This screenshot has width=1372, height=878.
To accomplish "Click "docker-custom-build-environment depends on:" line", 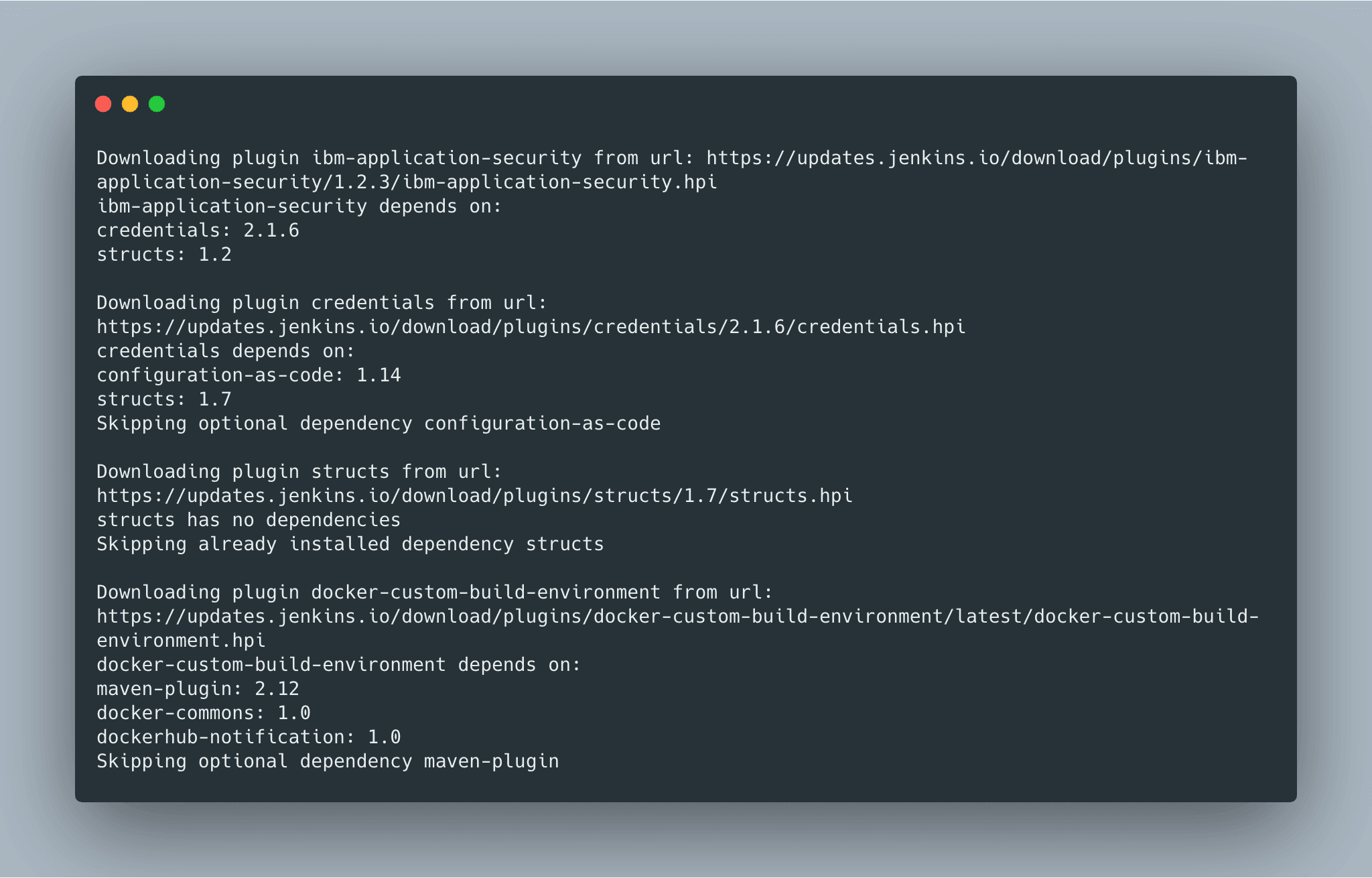I will click(338, 665).
